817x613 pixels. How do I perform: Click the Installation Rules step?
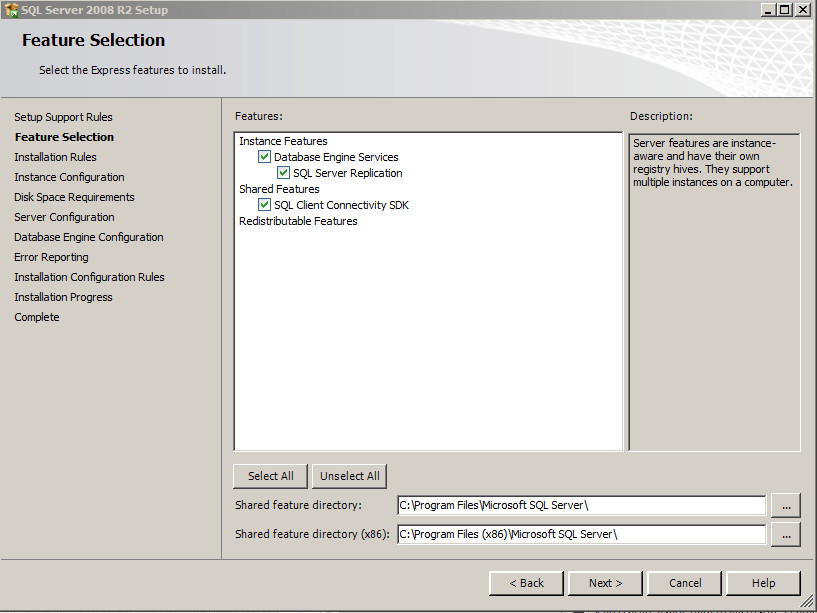pyautogui.click(x=55, y=157)
